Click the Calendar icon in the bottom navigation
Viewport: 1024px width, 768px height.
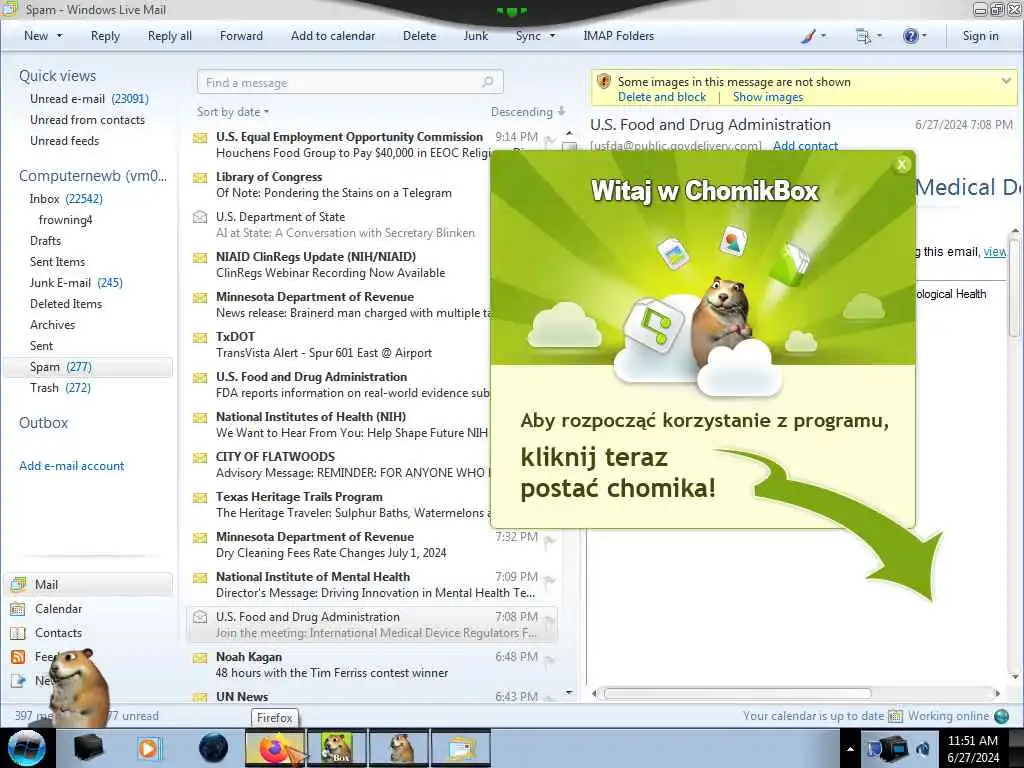tap(18, 609)
